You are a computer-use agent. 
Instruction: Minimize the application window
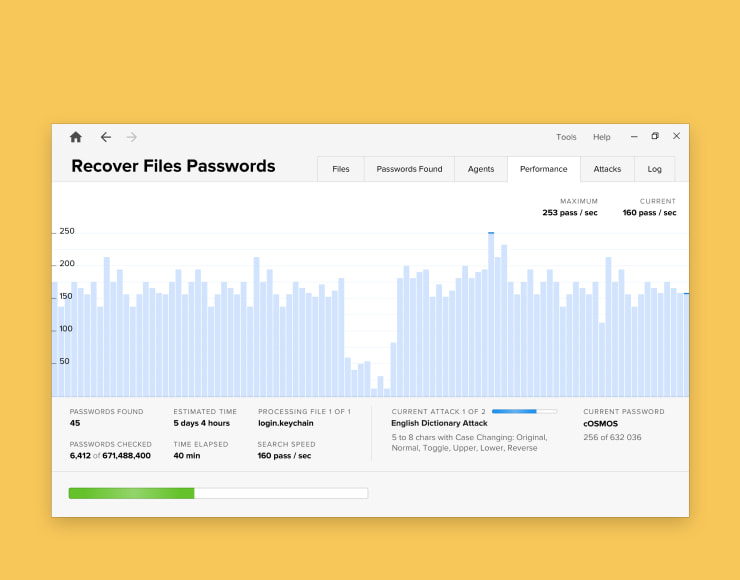(x=634, y=137)
